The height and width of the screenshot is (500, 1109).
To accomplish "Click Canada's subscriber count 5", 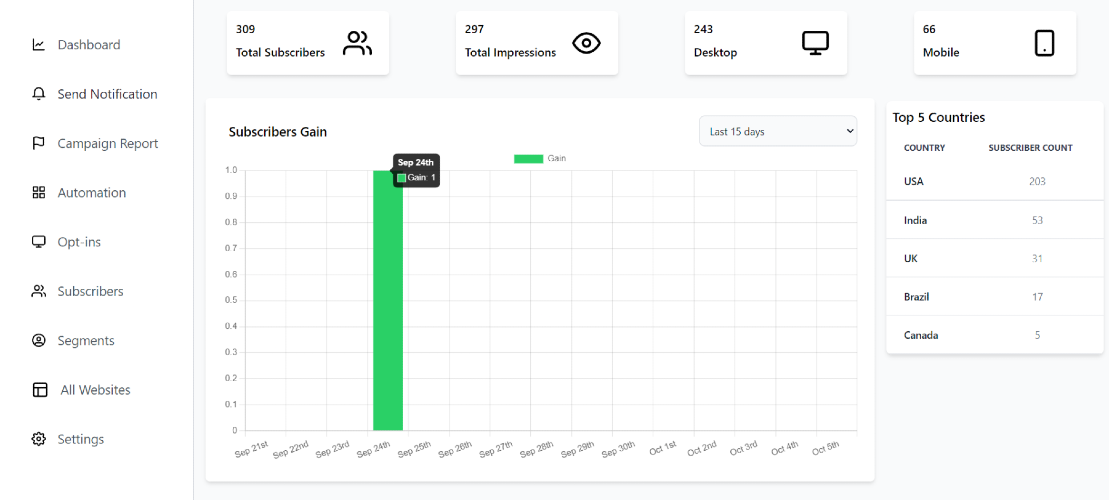I will pos(1038,335).
